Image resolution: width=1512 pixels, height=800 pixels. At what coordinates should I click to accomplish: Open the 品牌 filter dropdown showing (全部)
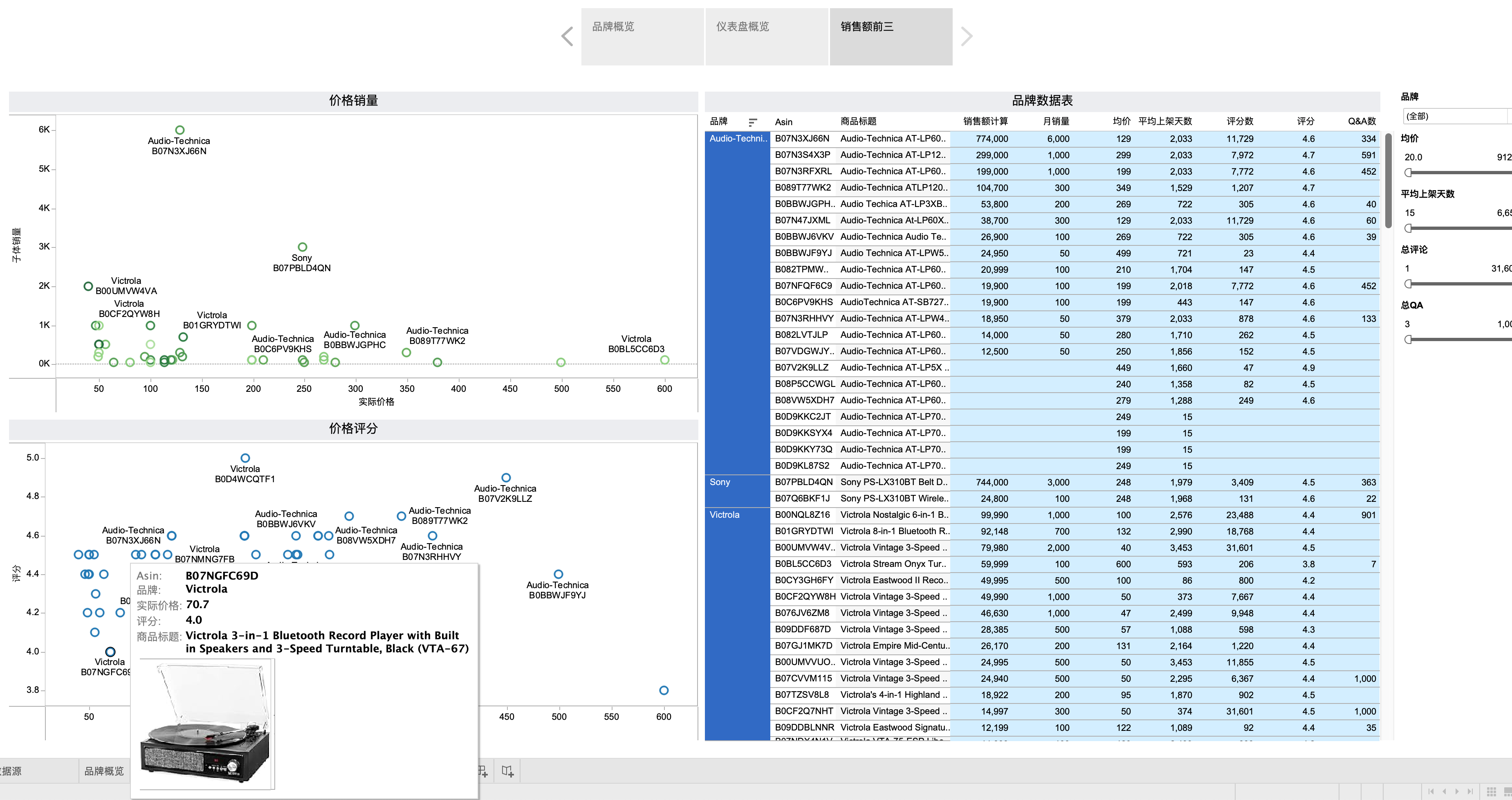click(x=1457, y=116)
